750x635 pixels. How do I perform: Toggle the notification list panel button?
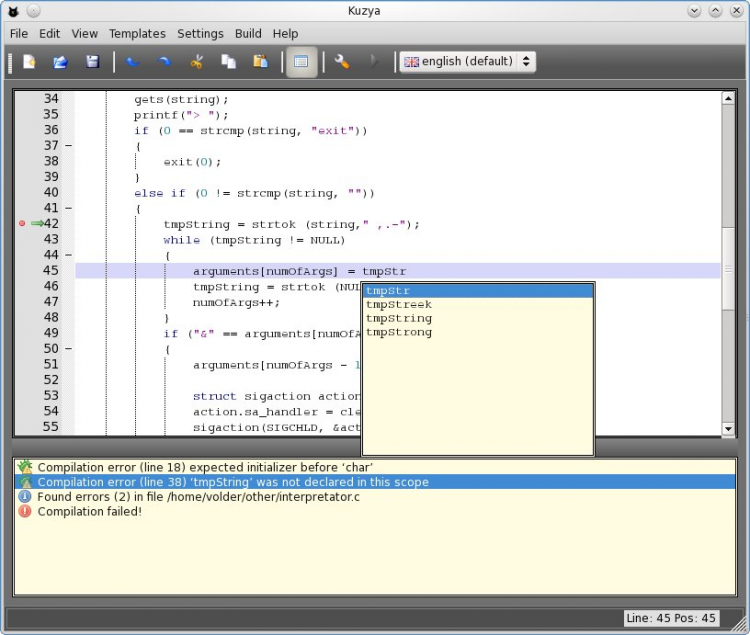pos(301,62)
